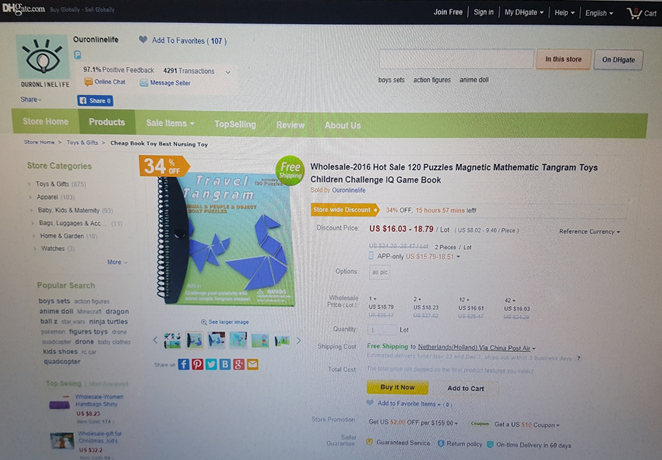This screenshot has height=460, width=662.
Task: Expand More store categories
Action: (117, 262)
